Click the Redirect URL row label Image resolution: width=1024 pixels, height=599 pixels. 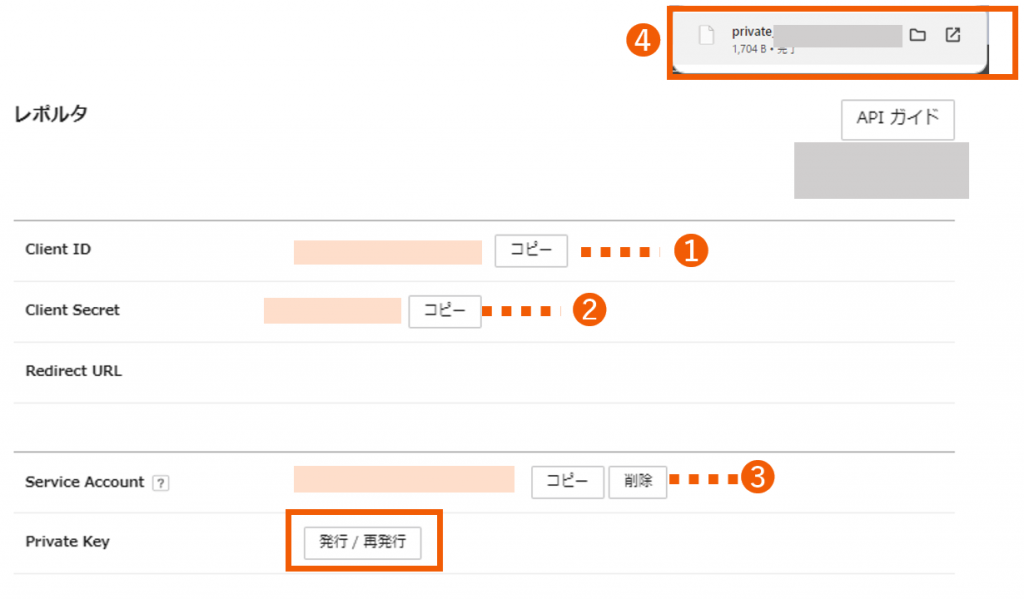74,371
